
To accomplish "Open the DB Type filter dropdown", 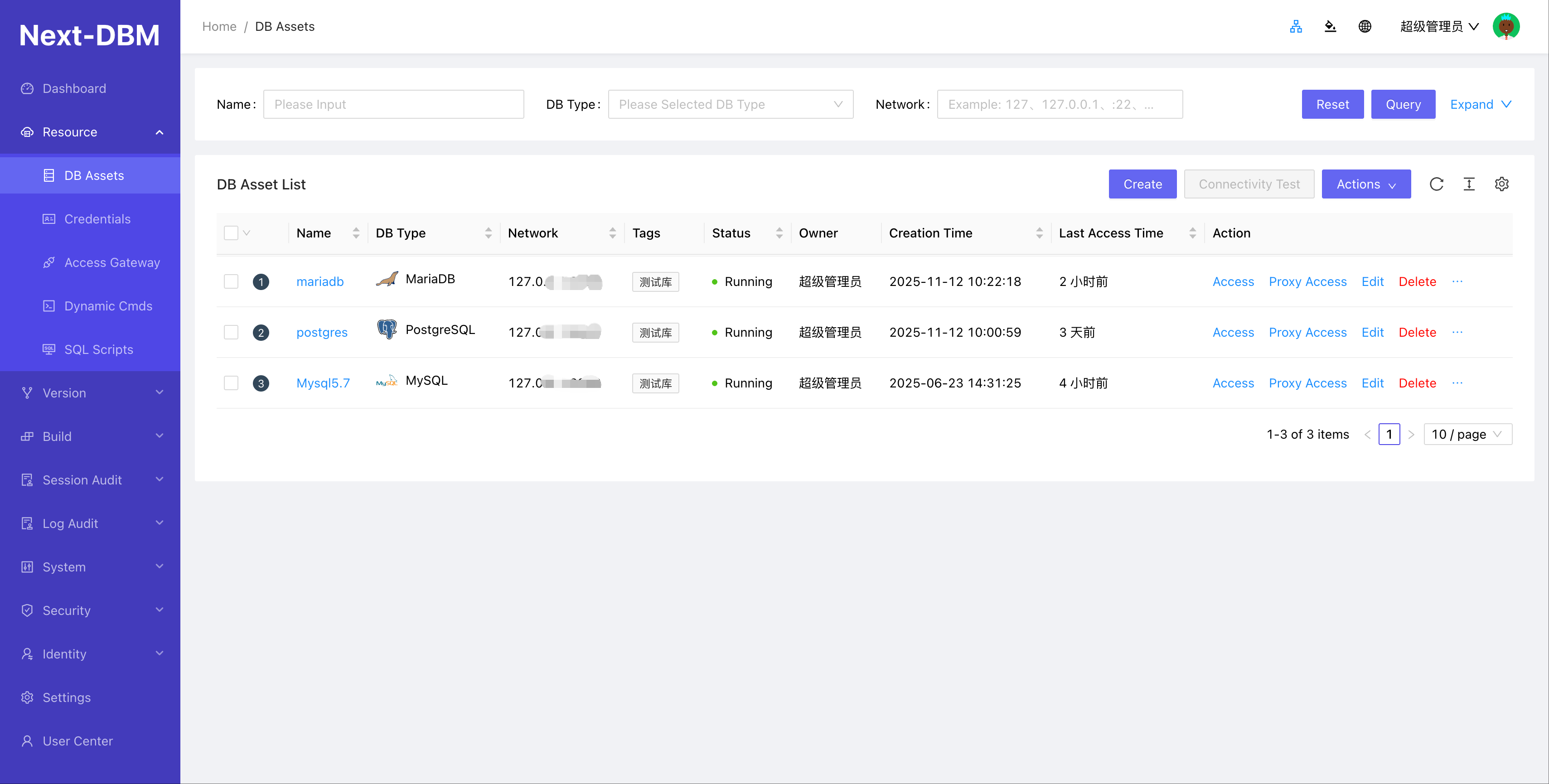I will [x=730, y=104].
